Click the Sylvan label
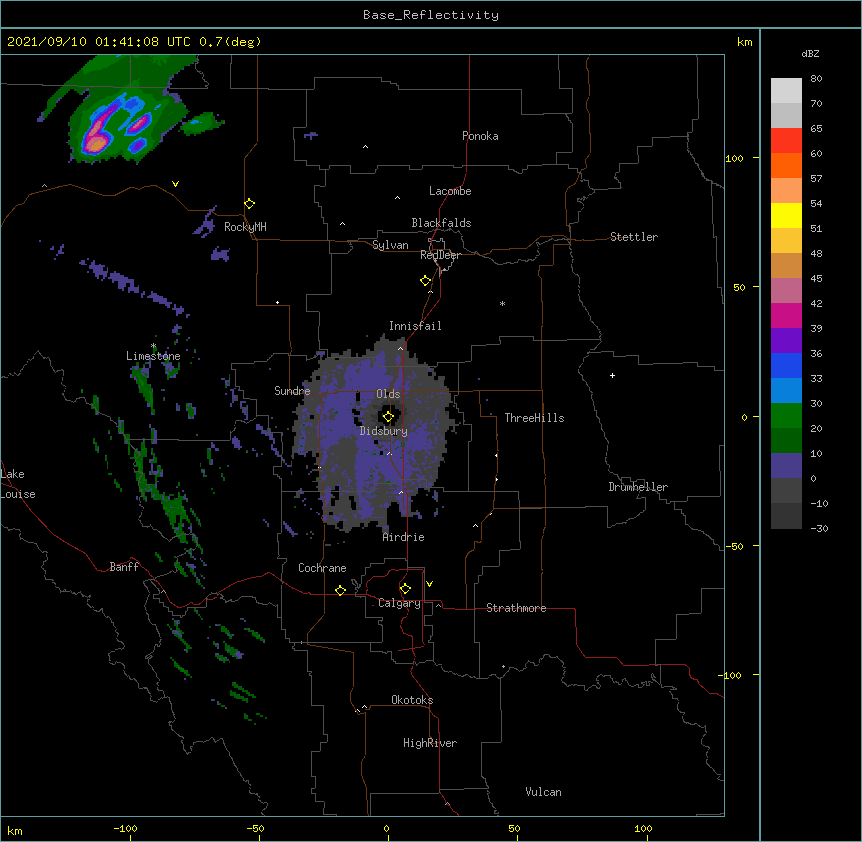 click(x=390, y=245)
